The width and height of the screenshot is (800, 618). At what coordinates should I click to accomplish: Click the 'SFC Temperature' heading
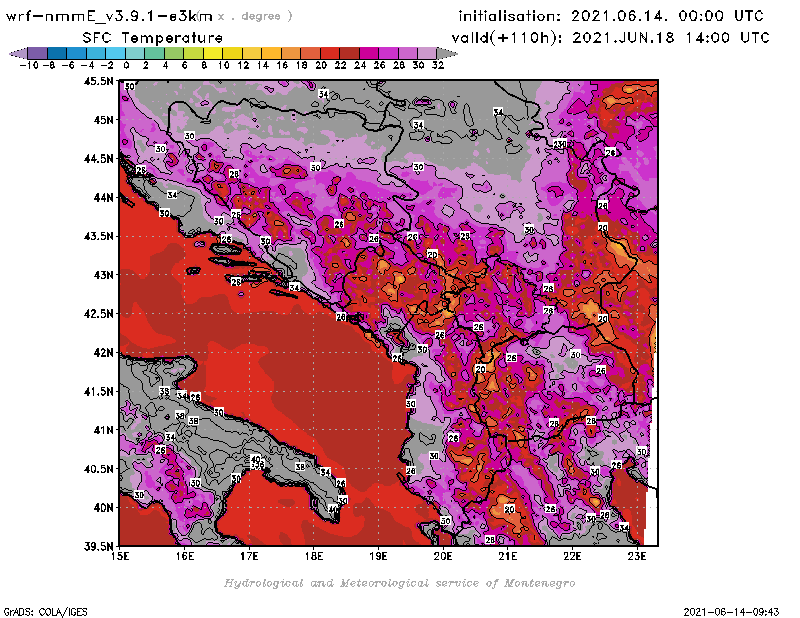(153, 38)
